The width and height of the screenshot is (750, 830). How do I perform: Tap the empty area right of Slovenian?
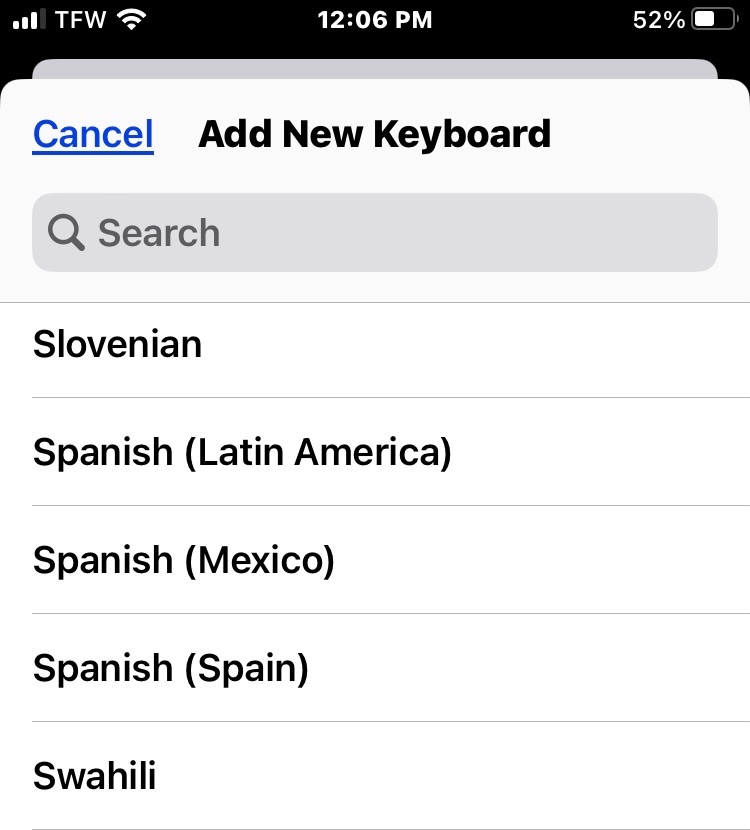[x=475, y=345]
